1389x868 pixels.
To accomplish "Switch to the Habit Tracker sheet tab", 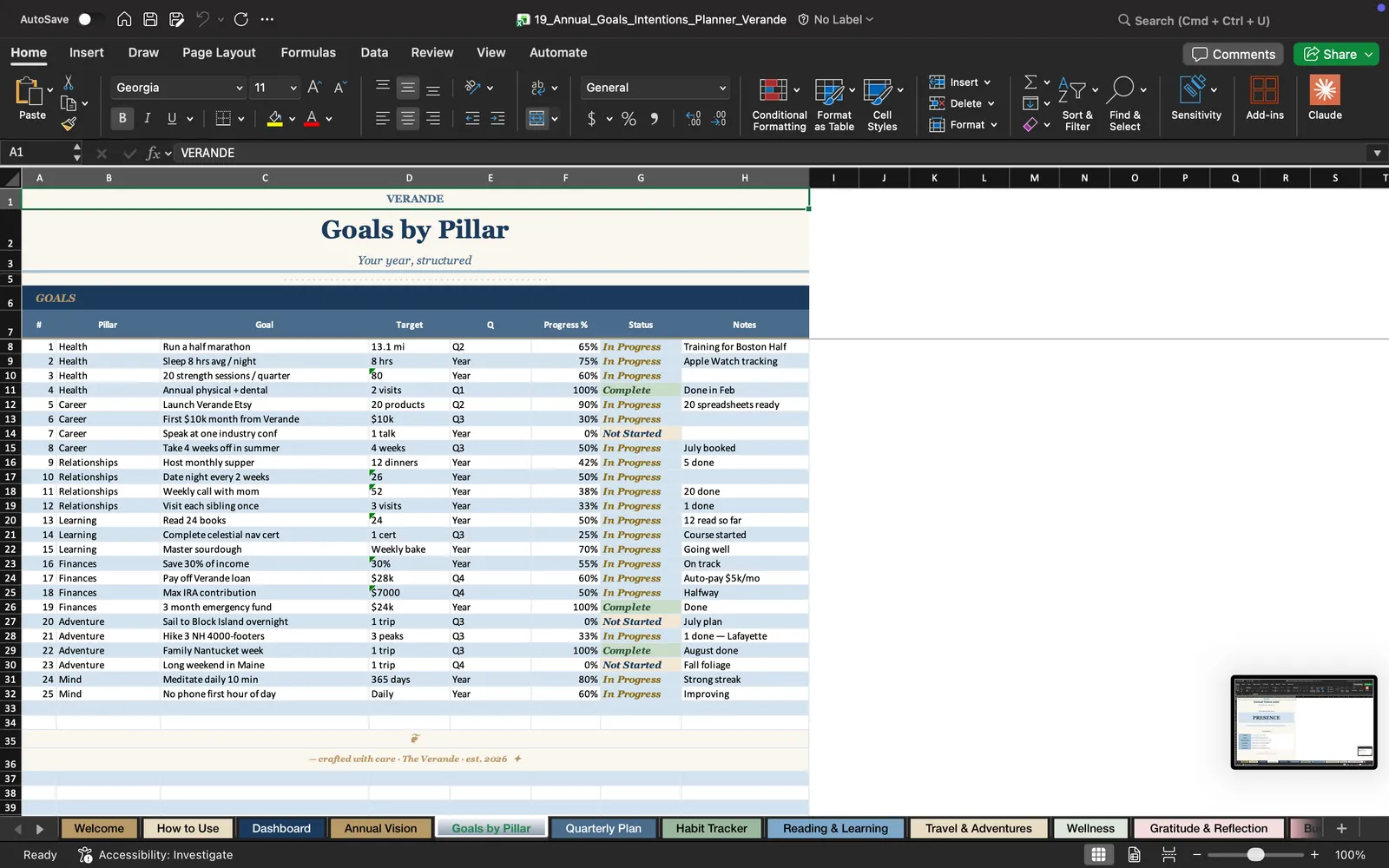I will point(711,828).
